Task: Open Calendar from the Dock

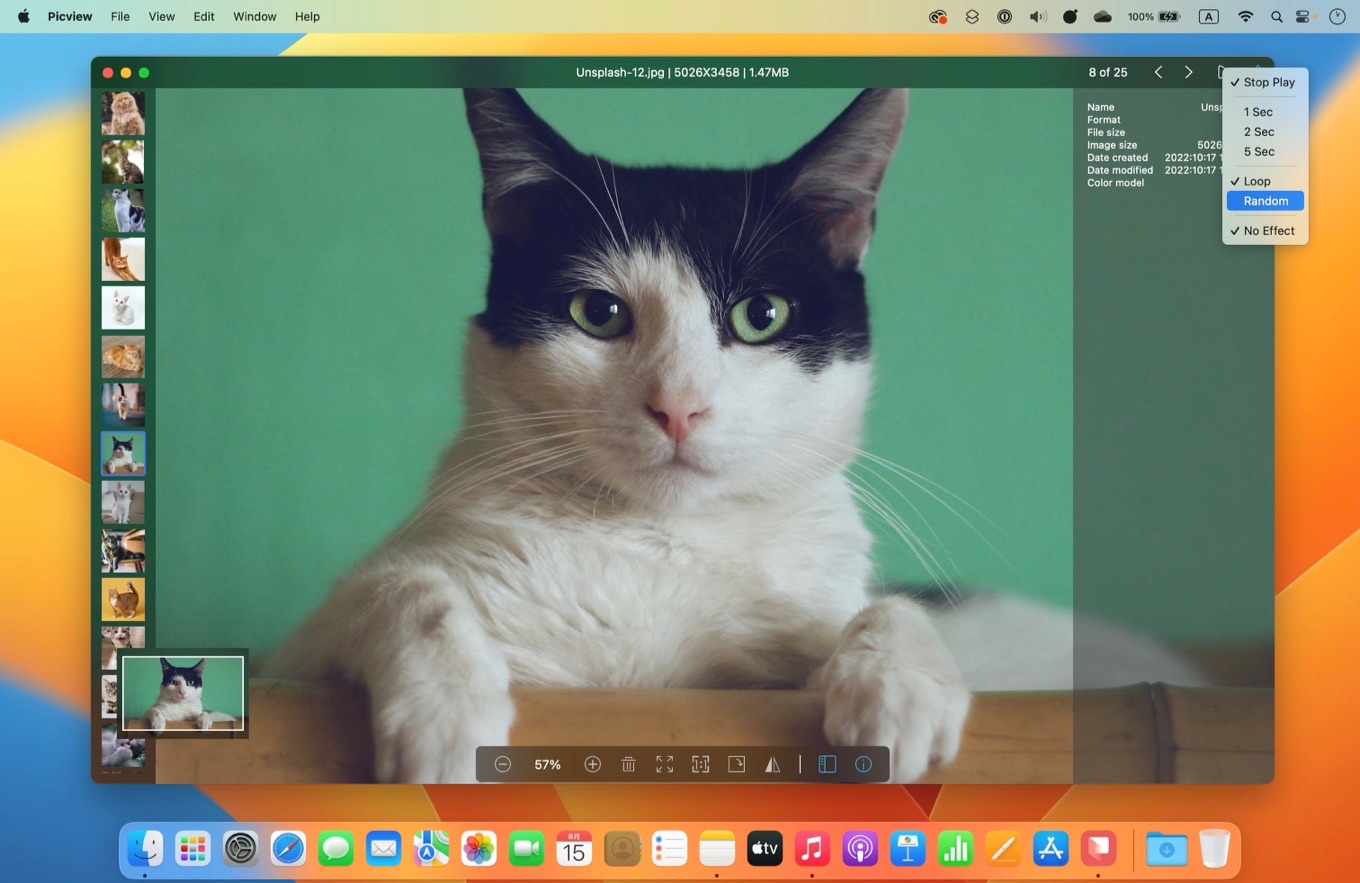Action: point(574,849)
